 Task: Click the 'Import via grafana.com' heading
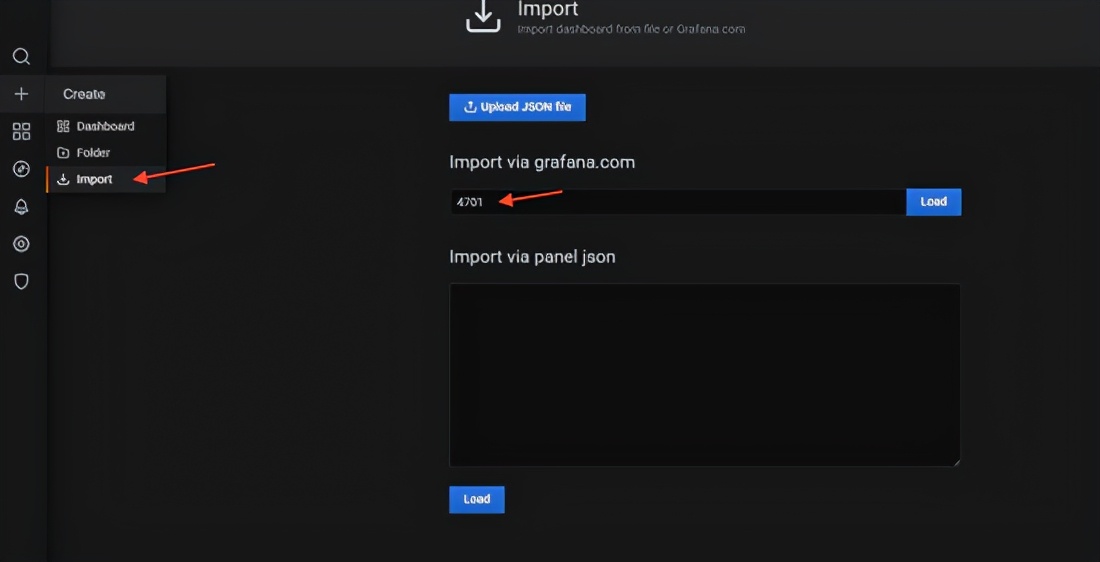[x=542, y=162]
